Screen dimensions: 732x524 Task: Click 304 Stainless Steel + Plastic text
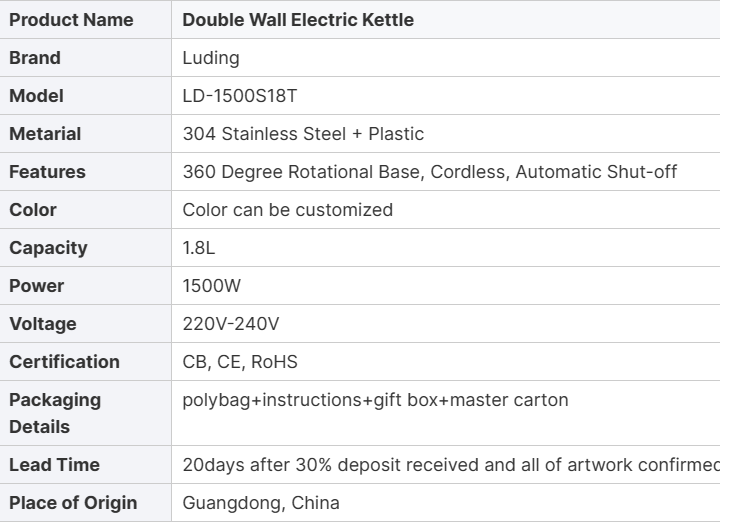303,134
